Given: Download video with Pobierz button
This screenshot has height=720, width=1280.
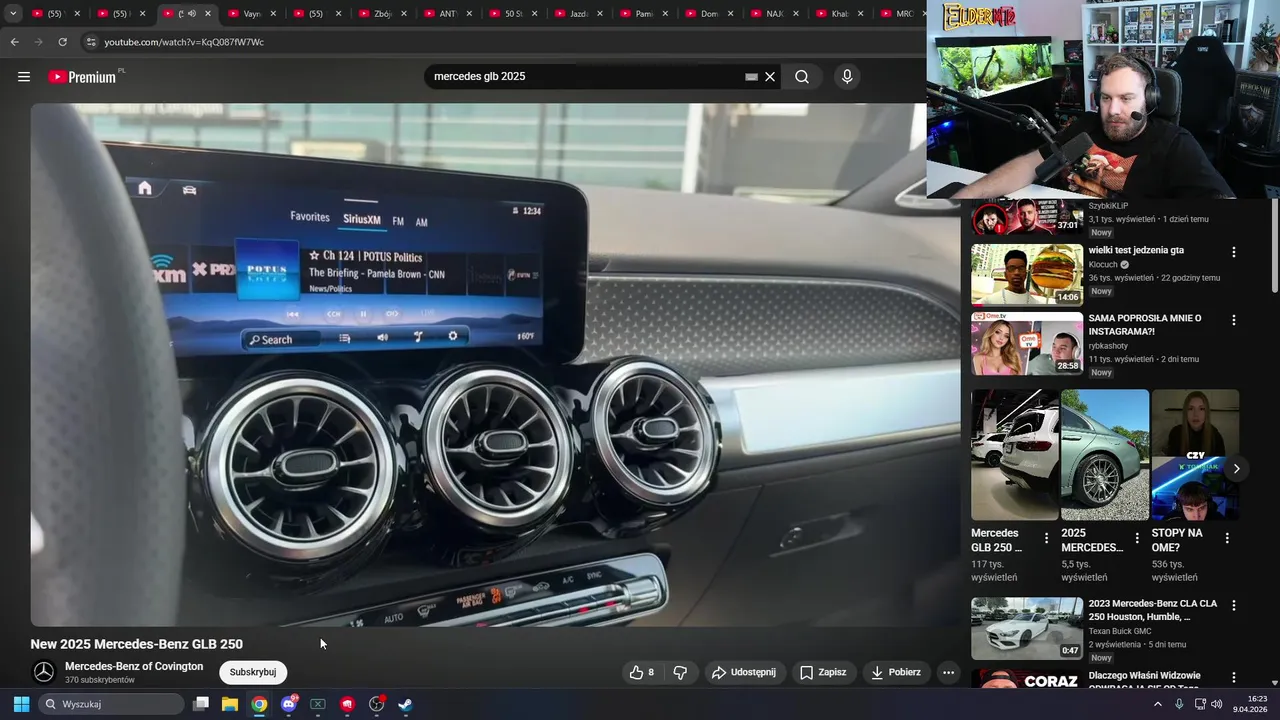Looking at the screenshot, I should [896, 672].
